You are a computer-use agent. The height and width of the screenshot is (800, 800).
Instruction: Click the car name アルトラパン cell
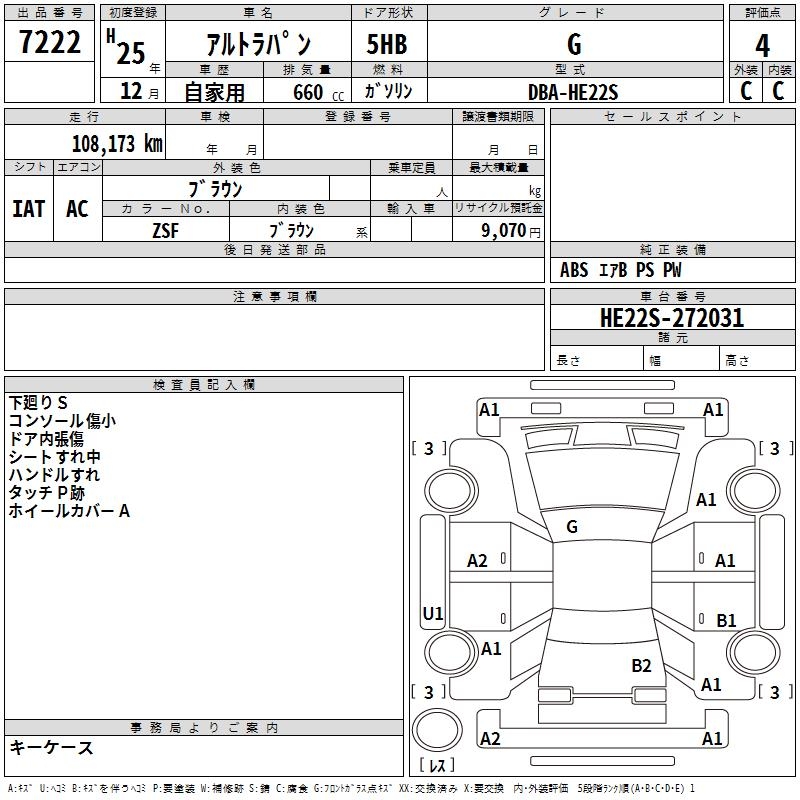[258, 42]
